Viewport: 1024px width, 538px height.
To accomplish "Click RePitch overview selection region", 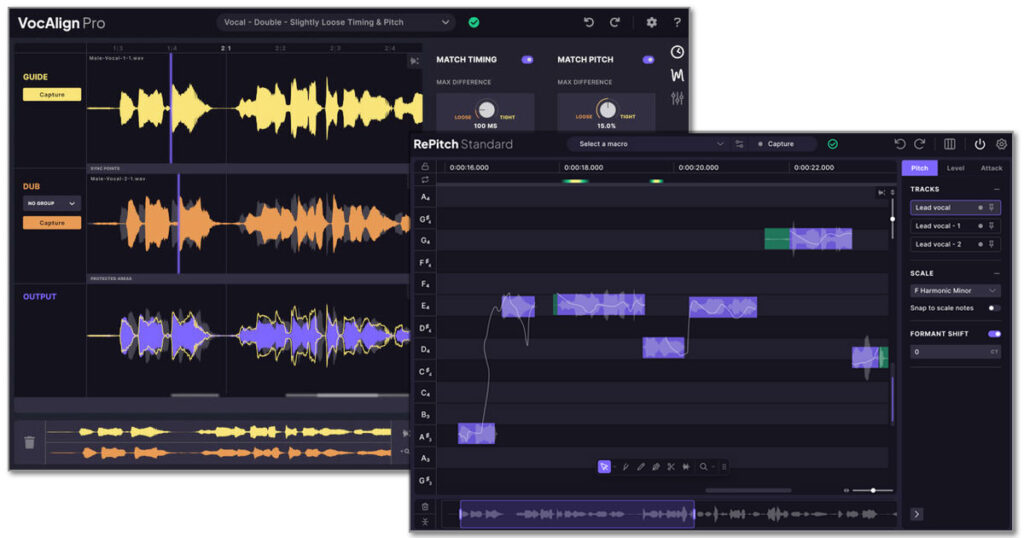I will (x=577, y=514).
